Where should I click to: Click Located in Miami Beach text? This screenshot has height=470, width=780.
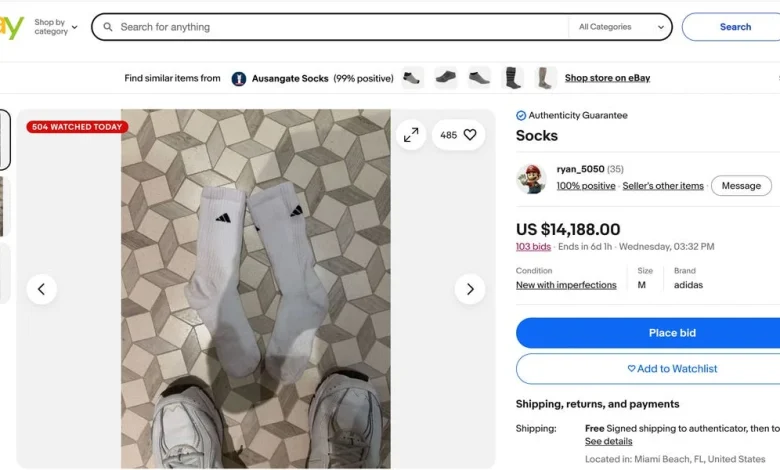(675, 459)
